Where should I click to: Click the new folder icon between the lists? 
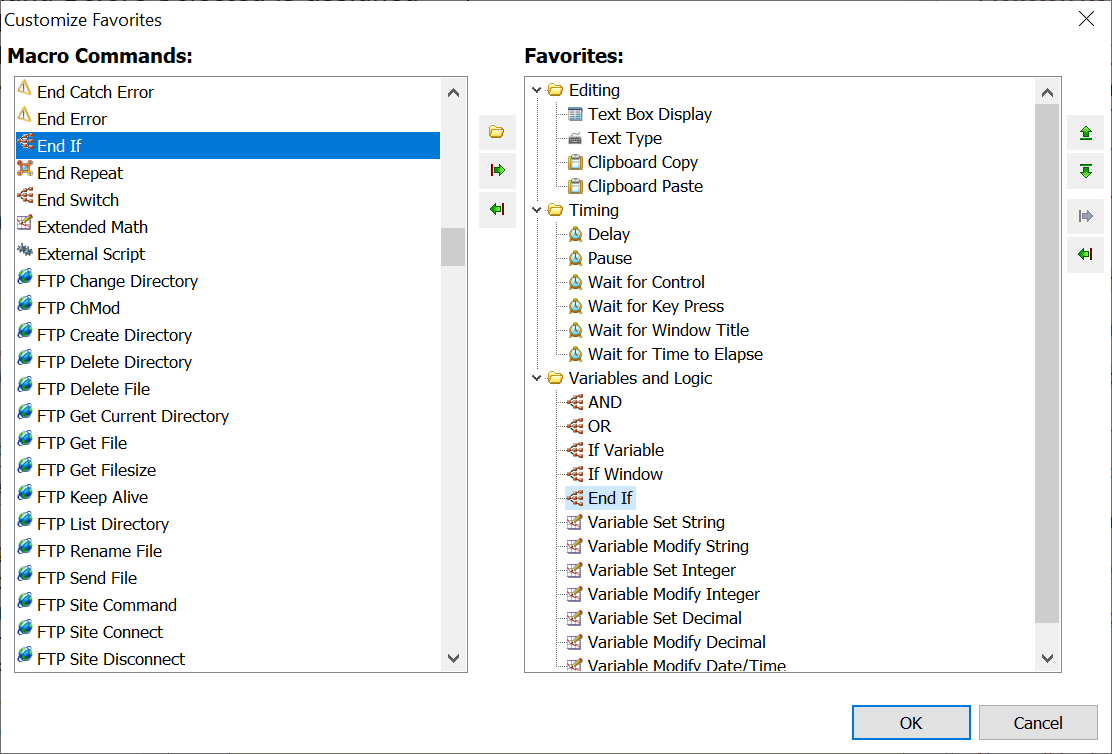497,132
